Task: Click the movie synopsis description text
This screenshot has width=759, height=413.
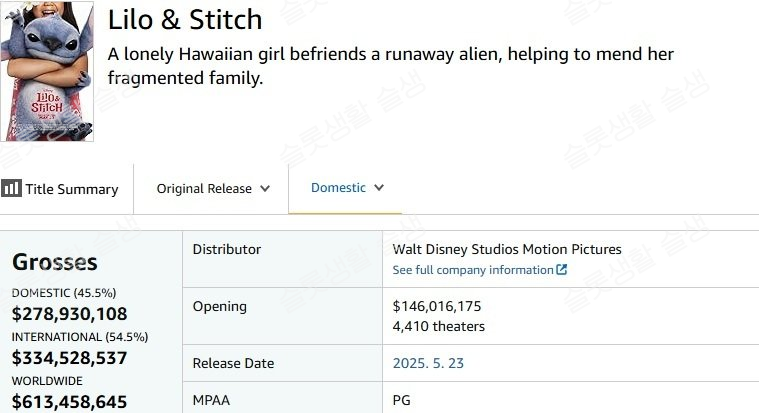Action: coord(390,65)
